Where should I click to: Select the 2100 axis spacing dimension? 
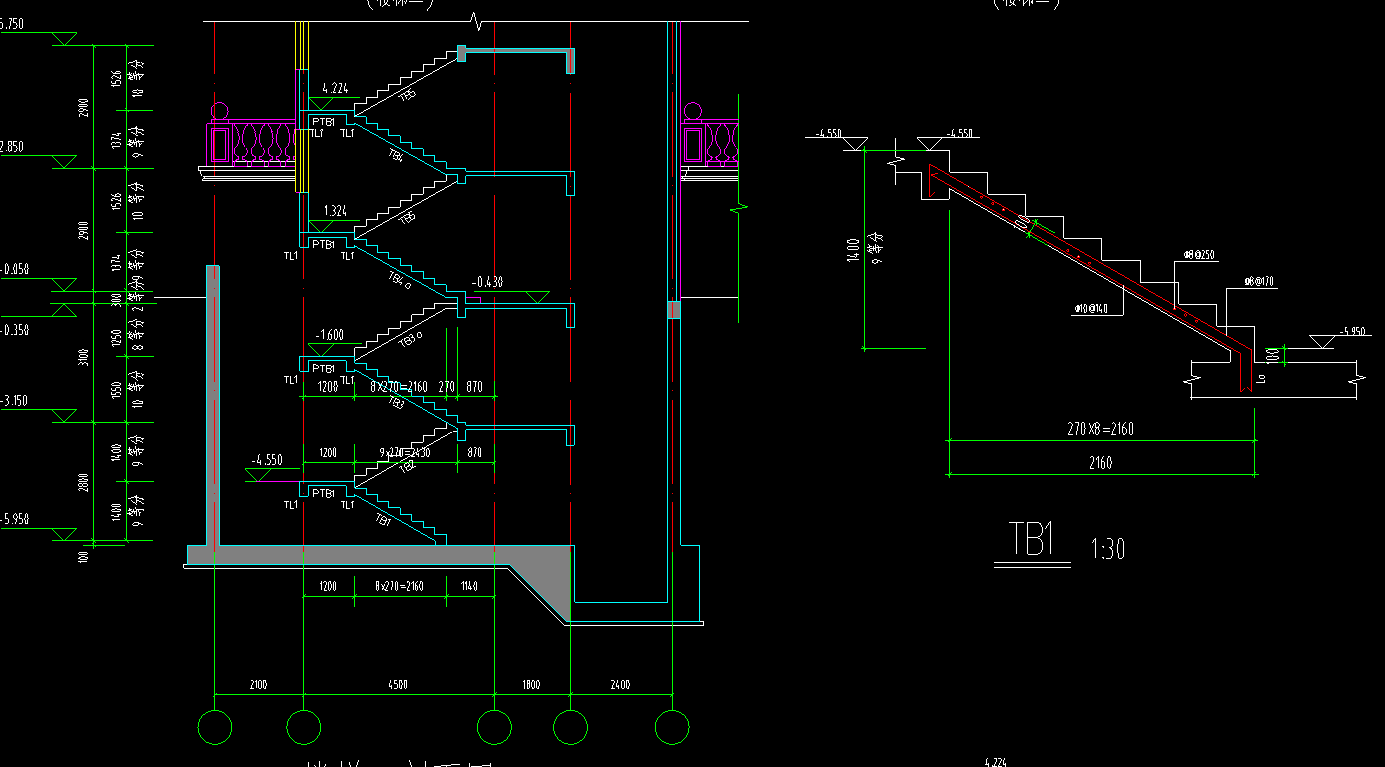pos(257,685)
